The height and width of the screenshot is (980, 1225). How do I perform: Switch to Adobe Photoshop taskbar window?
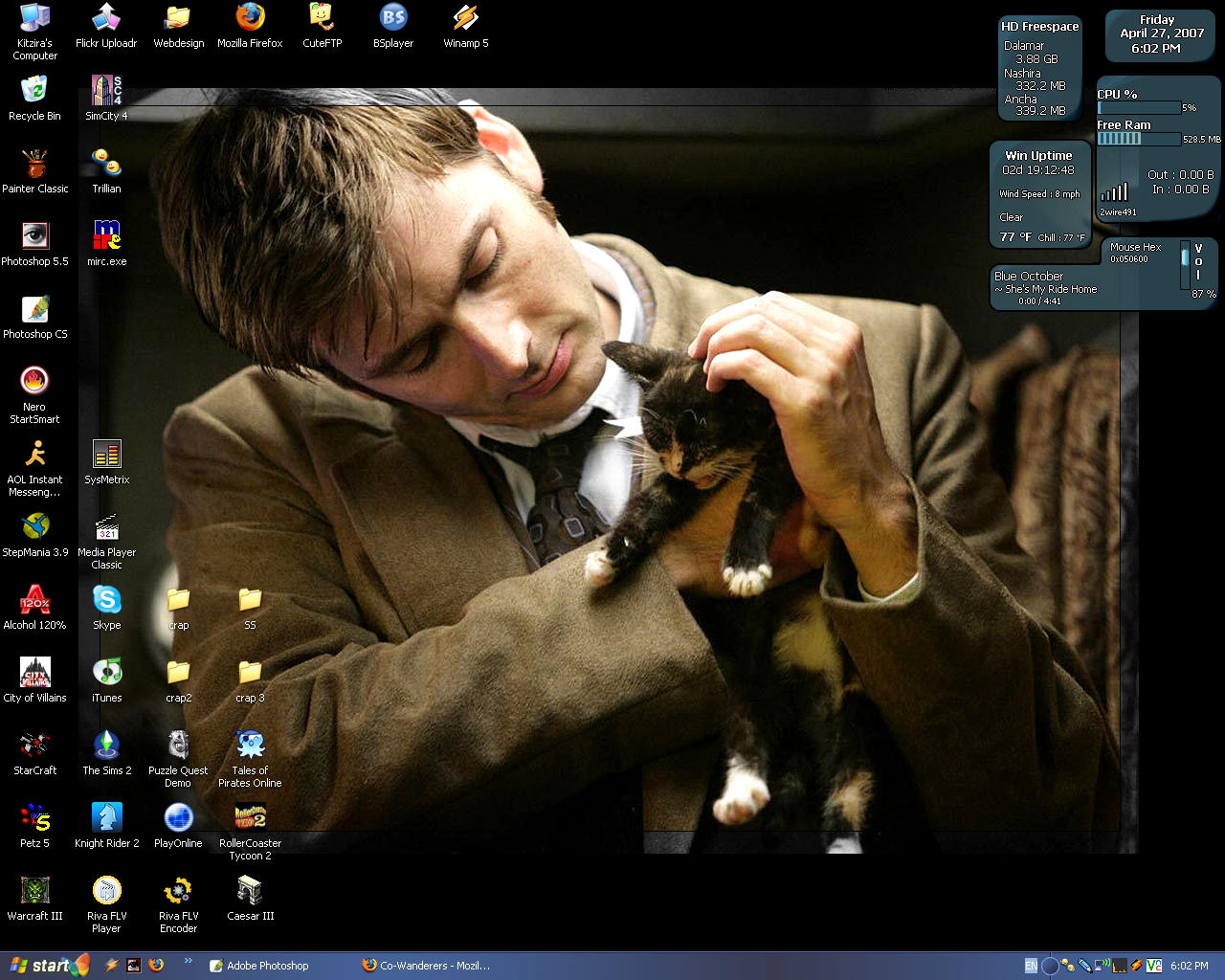click(277, 966)
